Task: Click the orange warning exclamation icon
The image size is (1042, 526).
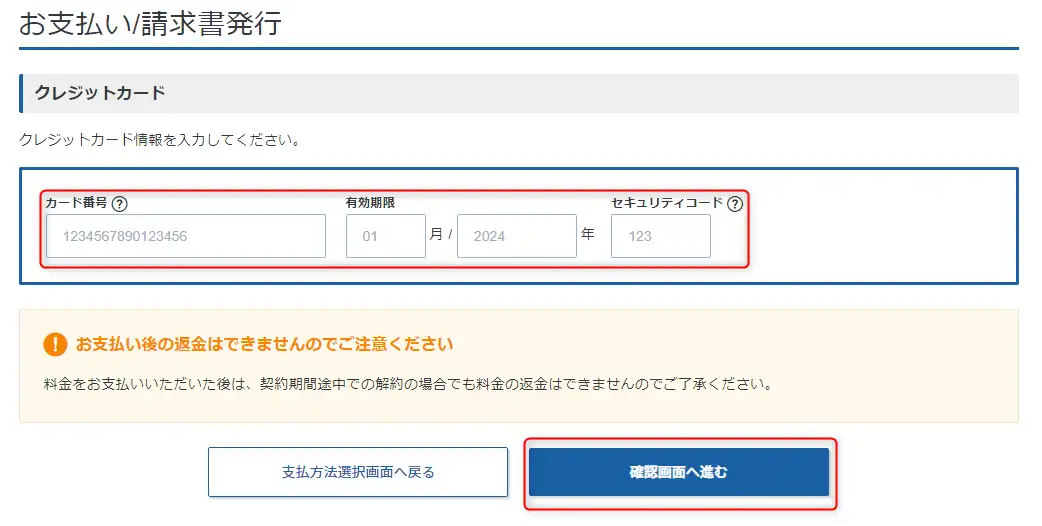Action: 55,344
